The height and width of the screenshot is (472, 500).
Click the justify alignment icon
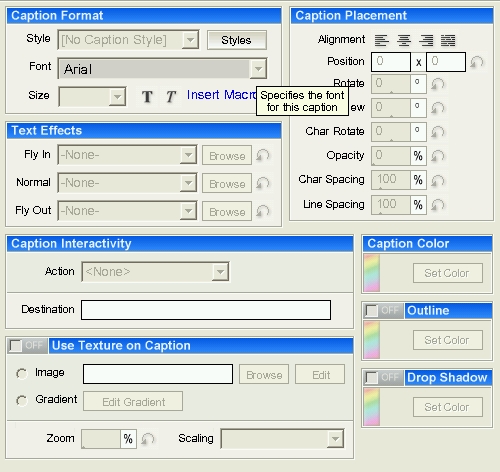[448, 40]
